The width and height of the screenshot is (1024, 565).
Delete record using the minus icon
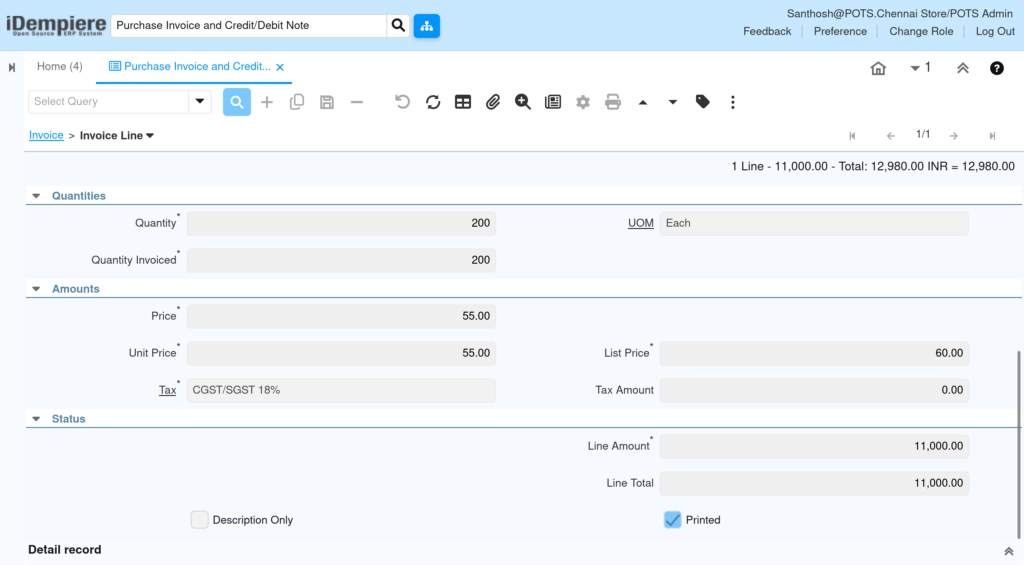pos(357,102)
